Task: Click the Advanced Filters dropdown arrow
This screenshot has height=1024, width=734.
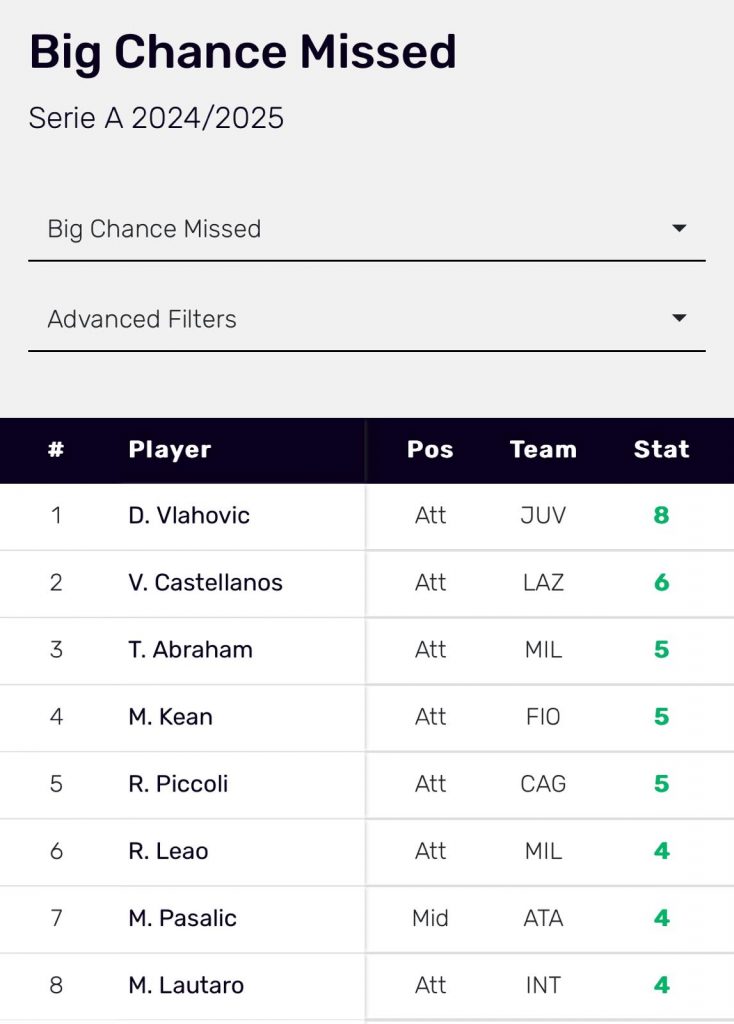Action: click(679, 319)
